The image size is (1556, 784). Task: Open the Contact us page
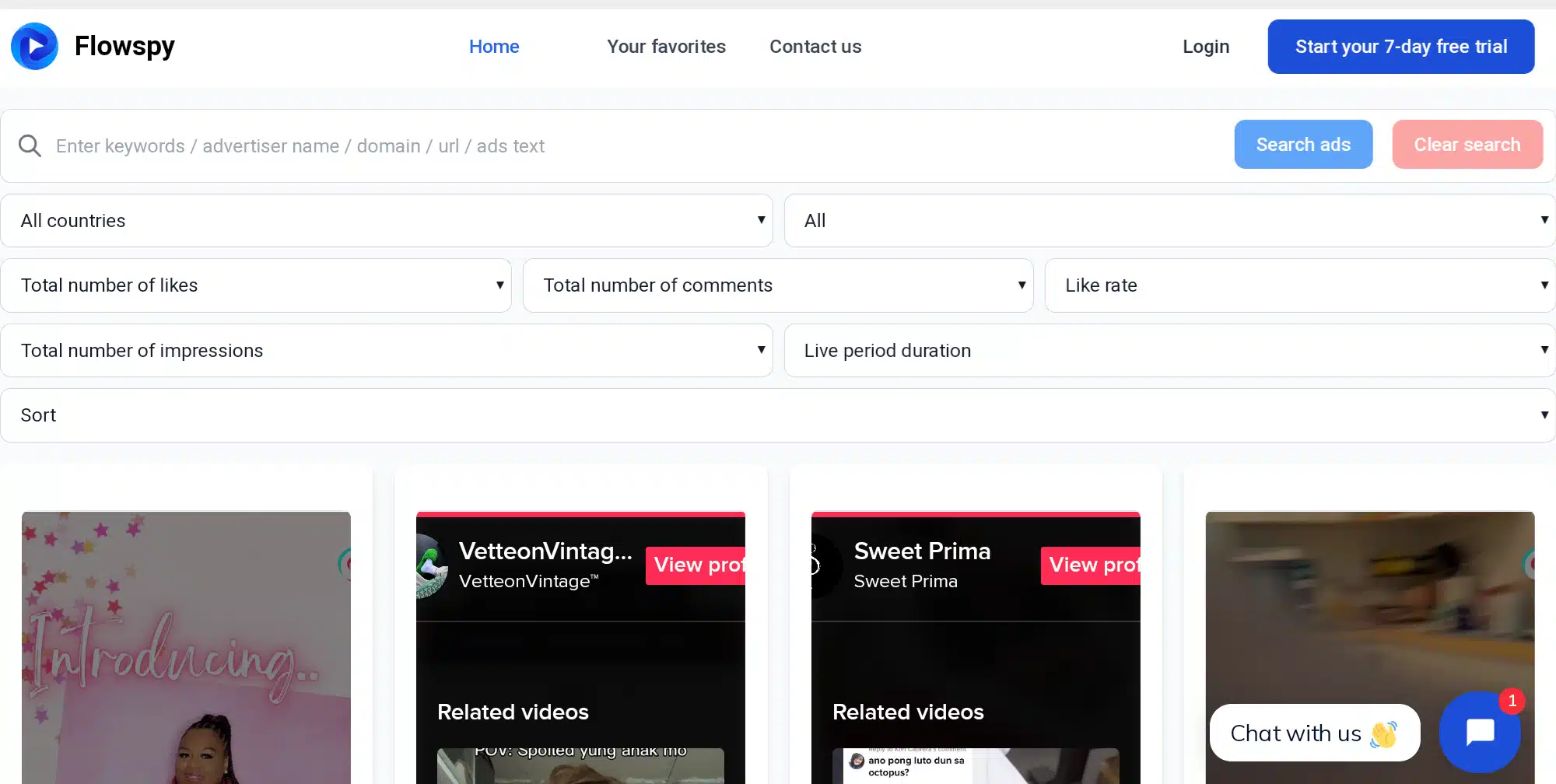[815, 46]
